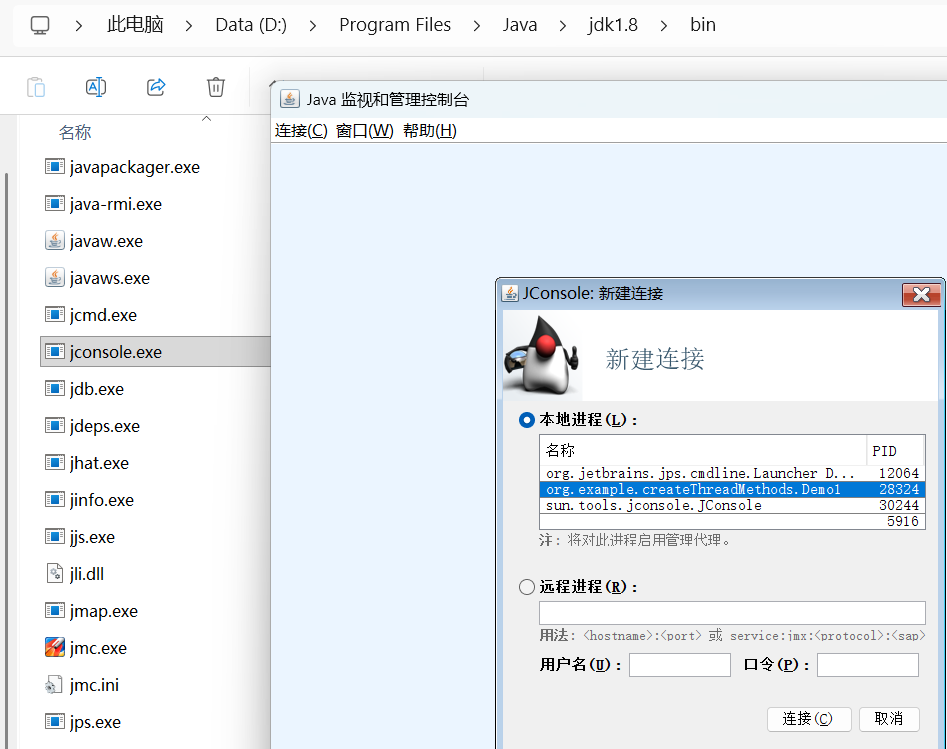The width and height of the screenshot is (947, 749).
Task: Expand the chevron after jdk1.8
Action: [664, 25]
